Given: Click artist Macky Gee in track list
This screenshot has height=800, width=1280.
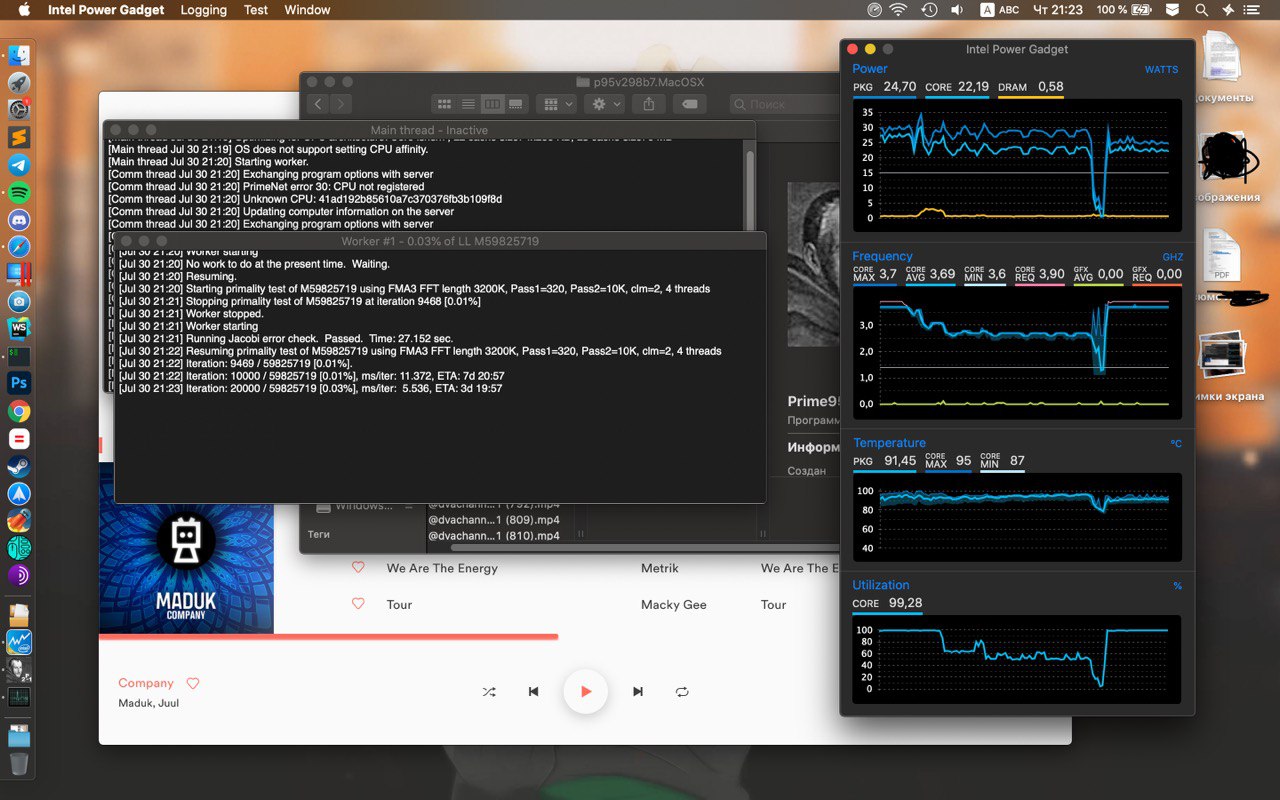Looking at the screenshot, I should point(674,604).
